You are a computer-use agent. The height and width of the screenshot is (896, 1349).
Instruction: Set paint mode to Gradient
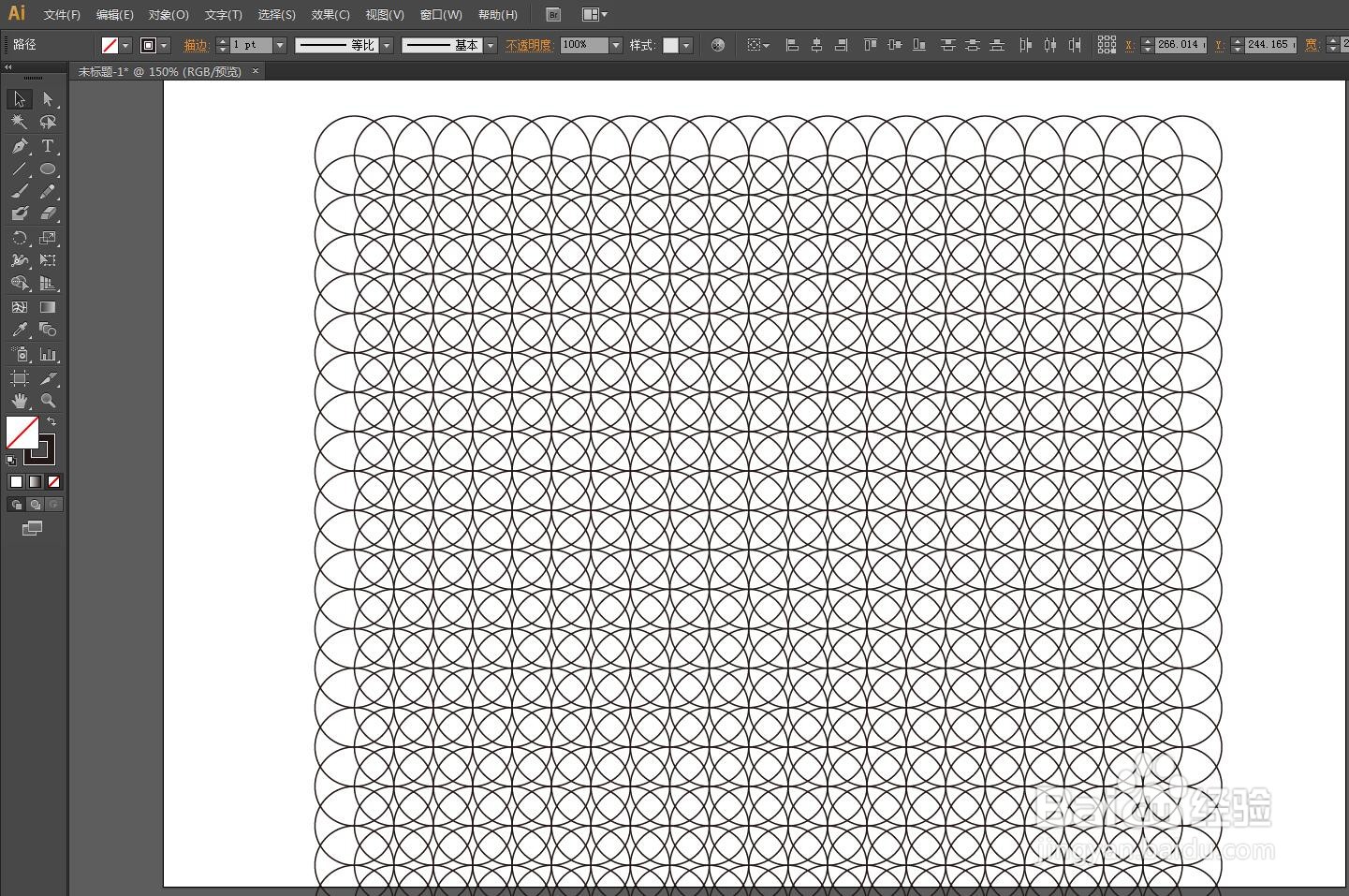(x=35, y=481)
